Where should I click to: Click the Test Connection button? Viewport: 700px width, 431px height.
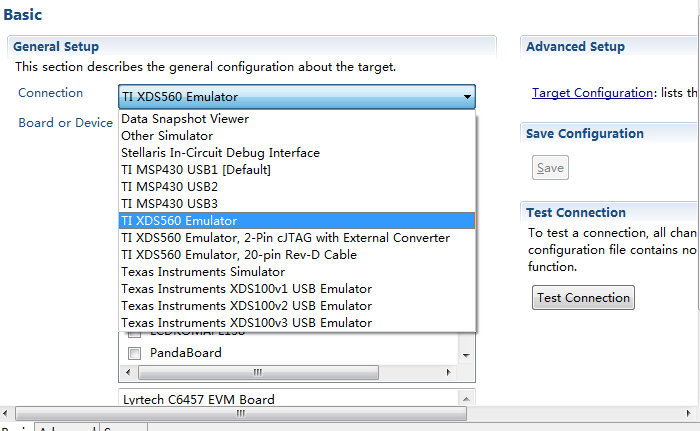[x=583, y=298]
